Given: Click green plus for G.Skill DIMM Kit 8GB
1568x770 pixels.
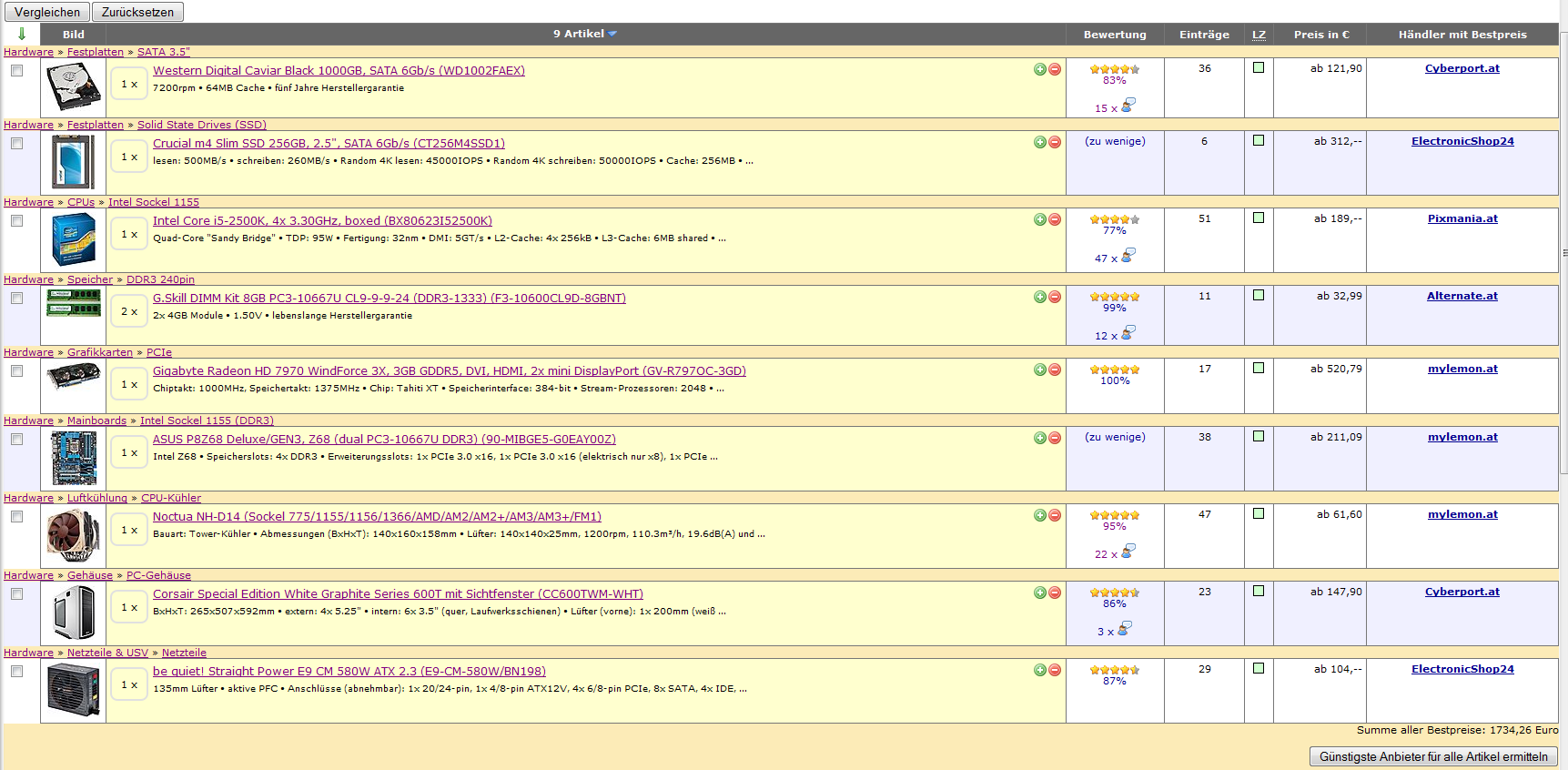Looking at the screenshot, I should [x=1040, y=297].
